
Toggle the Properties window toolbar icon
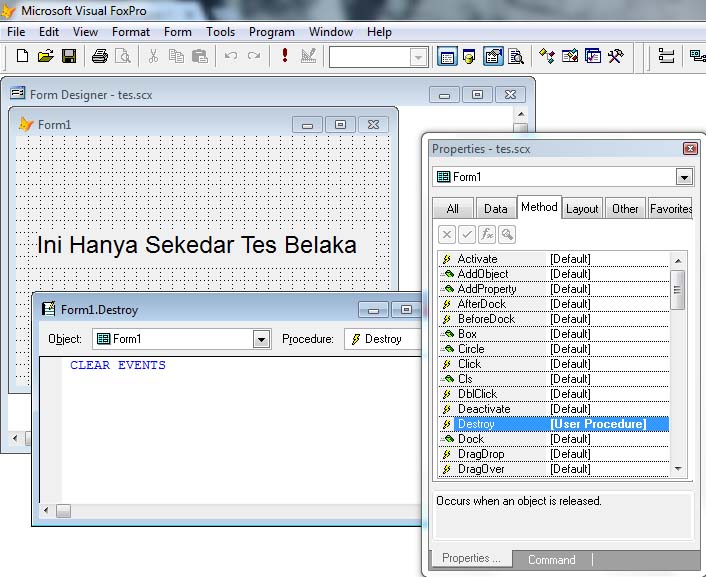tap(493, 57)
